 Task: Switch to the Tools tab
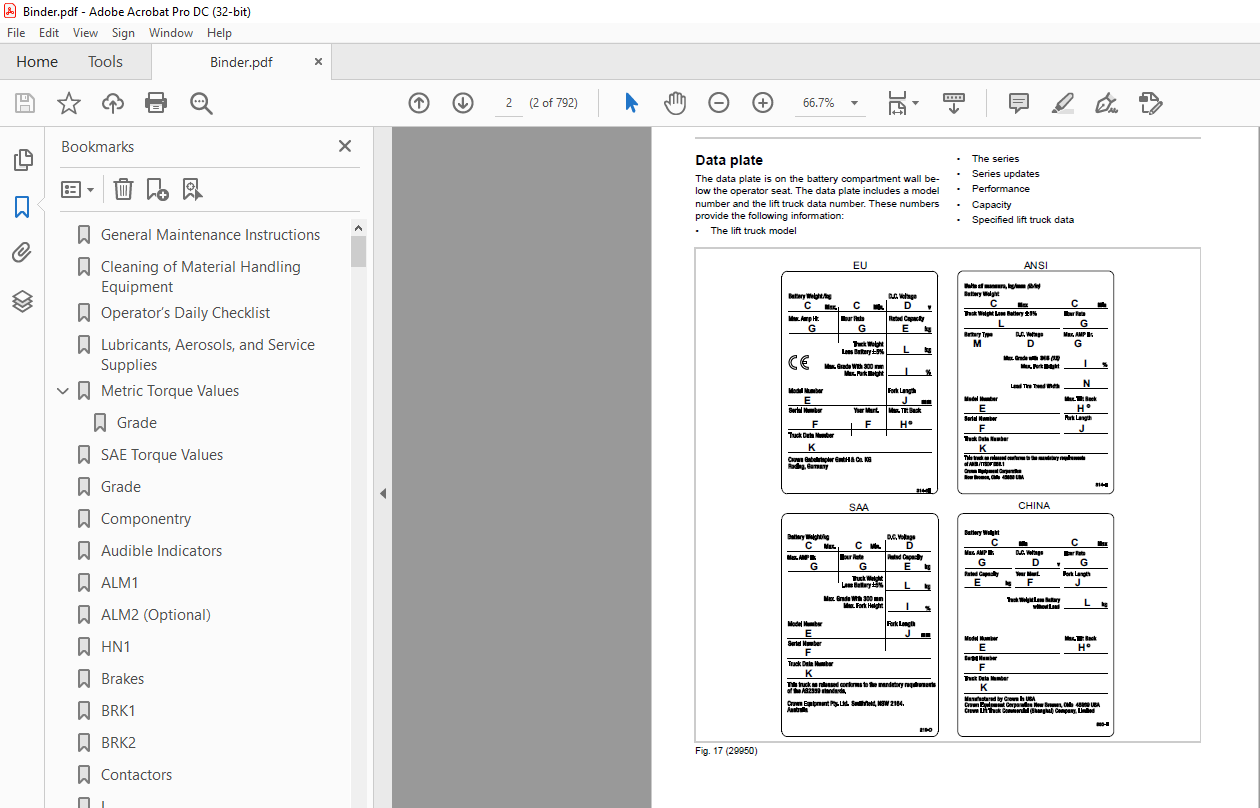tap(105, 62)
